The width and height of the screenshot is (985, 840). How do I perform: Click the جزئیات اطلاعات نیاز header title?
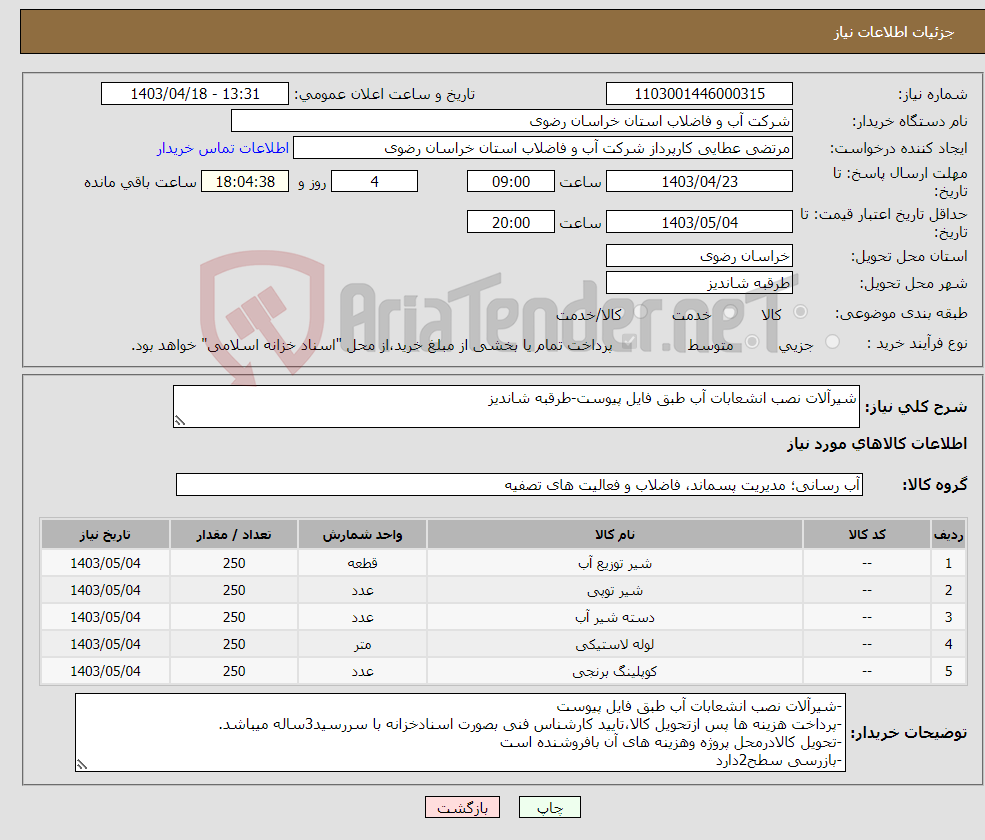[894, 32]
